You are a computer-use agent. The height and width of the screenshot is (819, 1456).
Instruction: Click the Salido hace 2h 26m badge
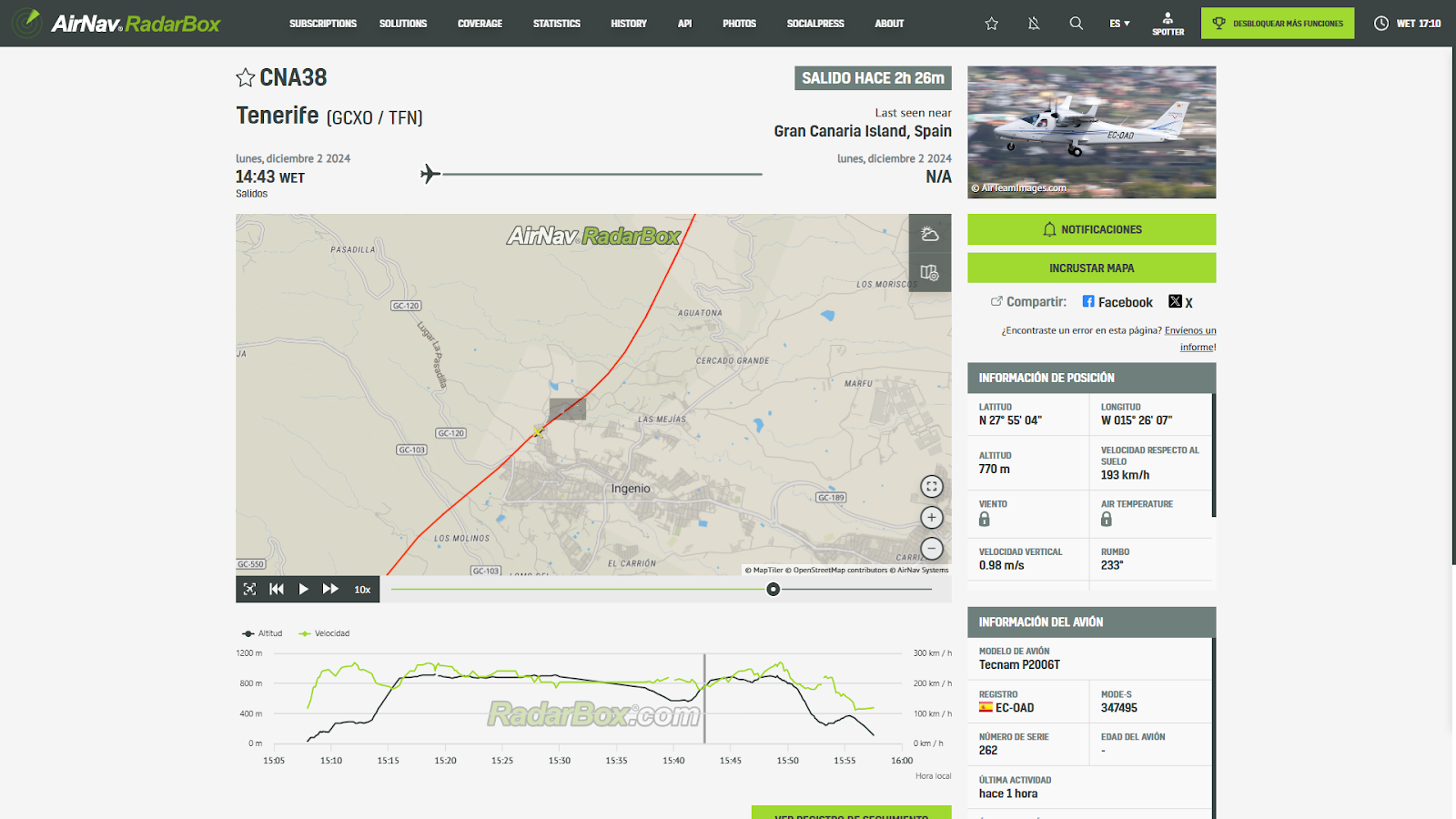(x=873, y=78)
